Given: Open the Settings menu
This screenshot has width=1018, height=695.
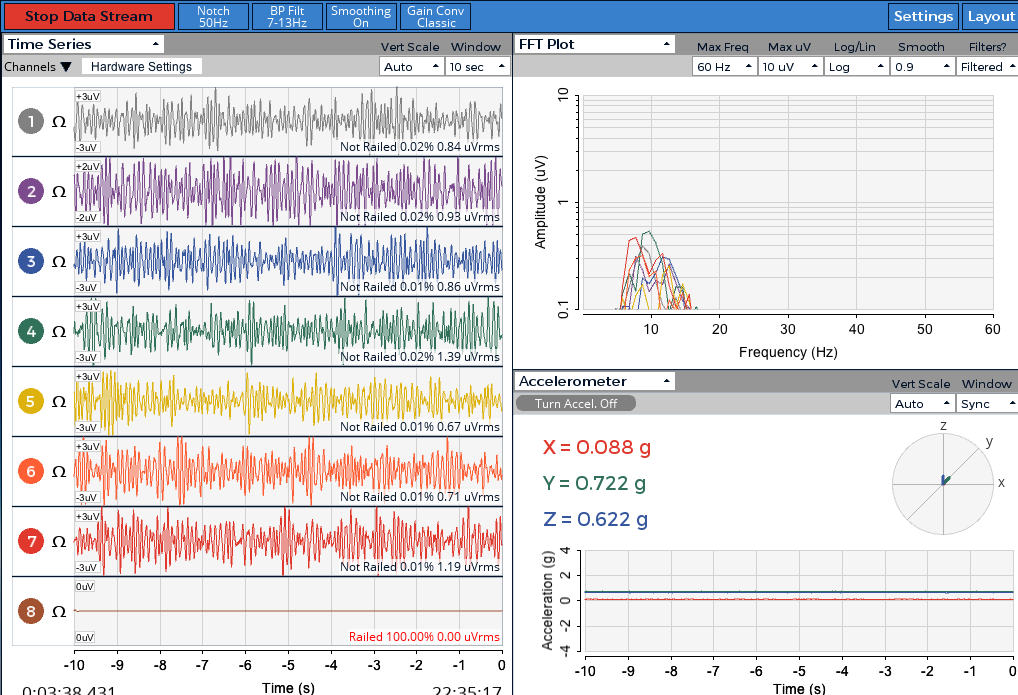Looking at the screenshot, I should 923,16.
